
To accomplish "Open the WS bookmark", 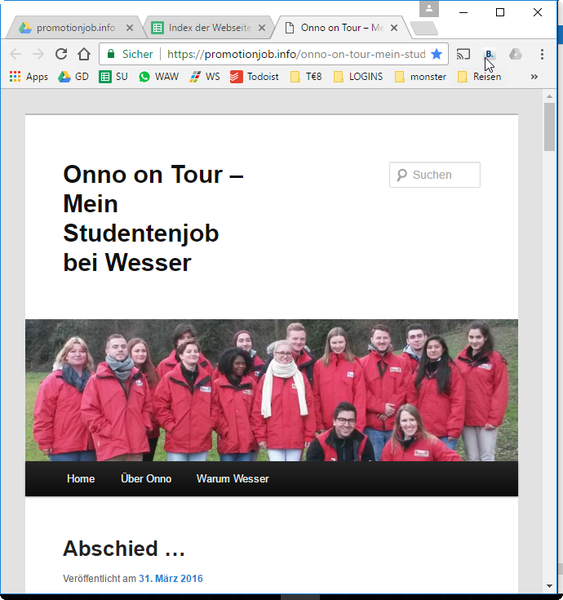I will 205,77.
